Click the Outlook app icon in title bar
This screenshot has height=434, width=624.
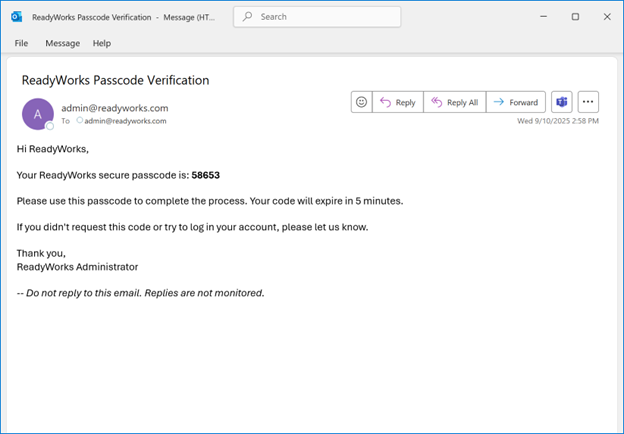coord(16,17)
